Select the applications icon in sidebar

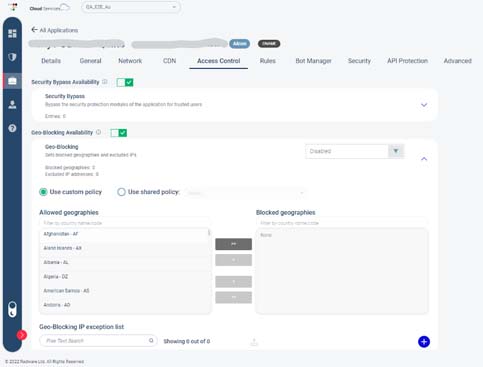pyautogui.click(x=12, y=81)
